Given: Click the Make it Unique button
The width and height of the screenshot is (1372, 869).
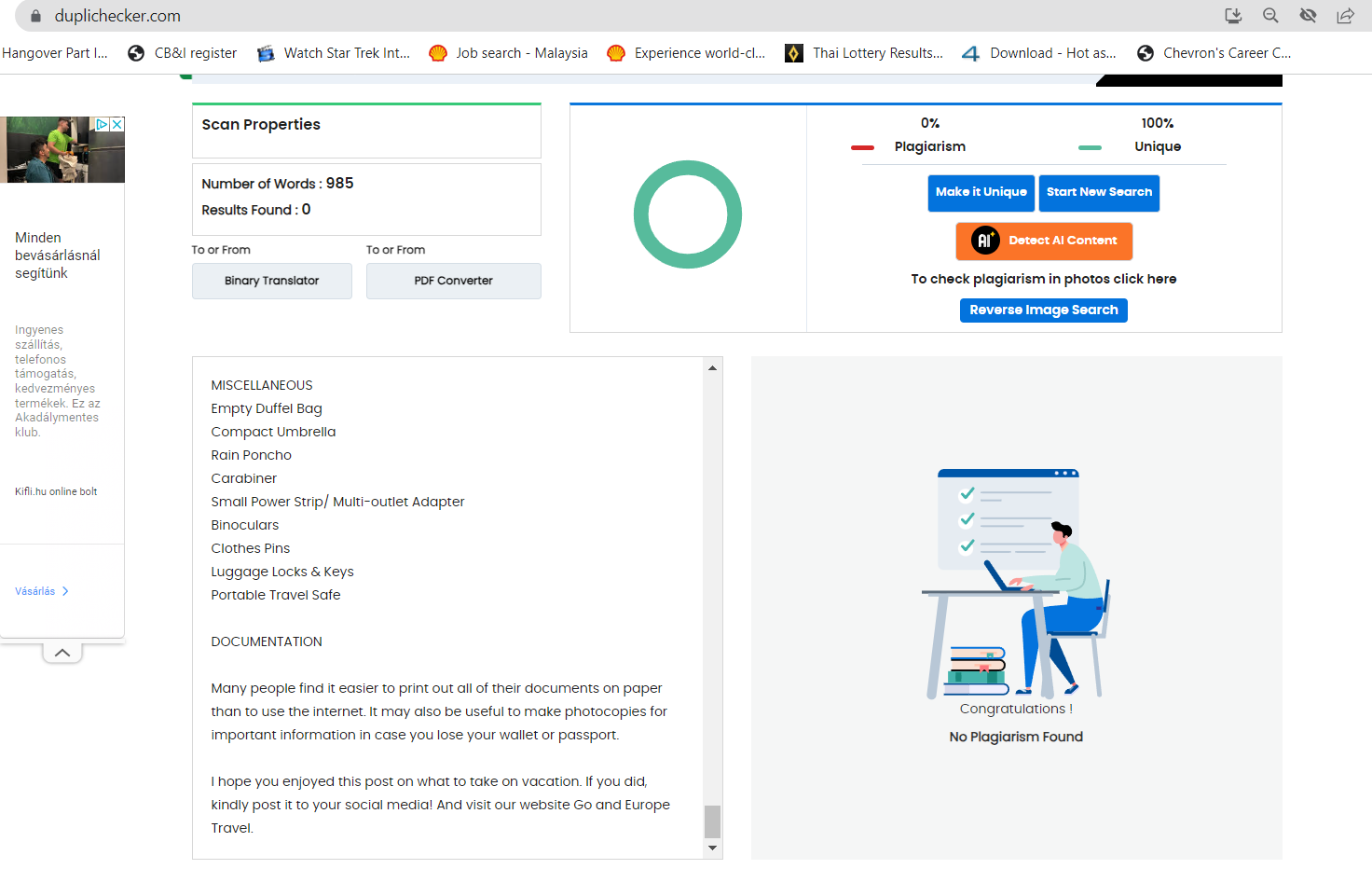Looking at the screenshot, I should tap(981, 193).
